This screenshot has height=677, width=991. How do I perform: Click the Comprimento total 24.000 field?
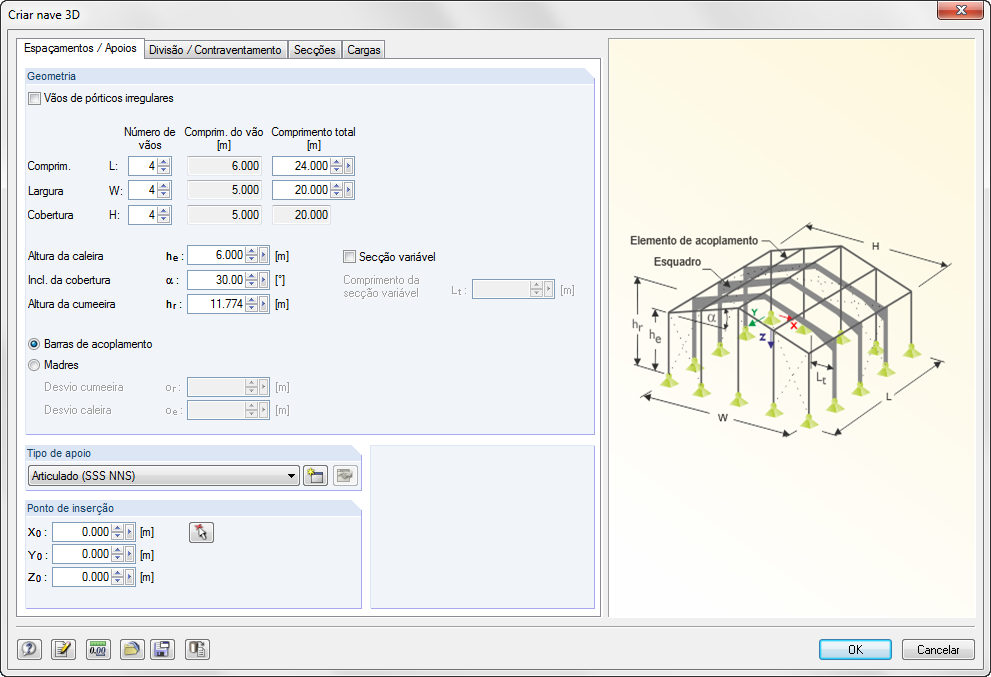pos(301,166)
